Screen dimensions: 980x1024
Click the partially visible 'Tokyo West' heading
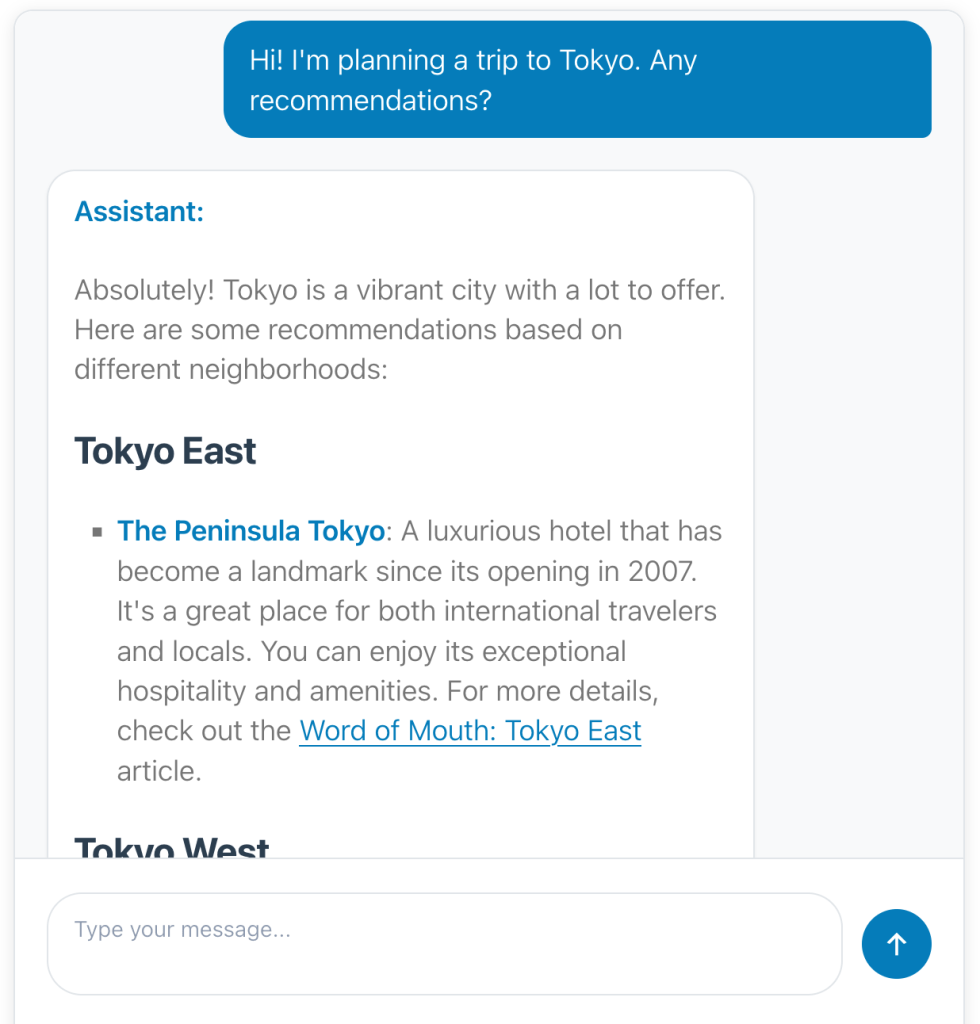tap(172, 848)
